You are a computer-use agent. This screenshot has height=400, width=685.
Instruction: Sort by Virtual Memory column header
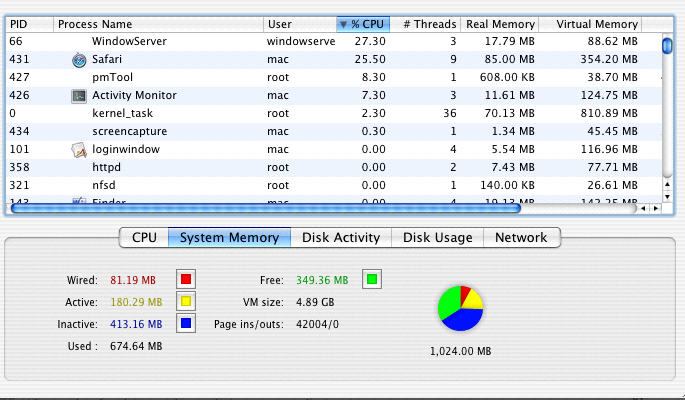(591, 24)
